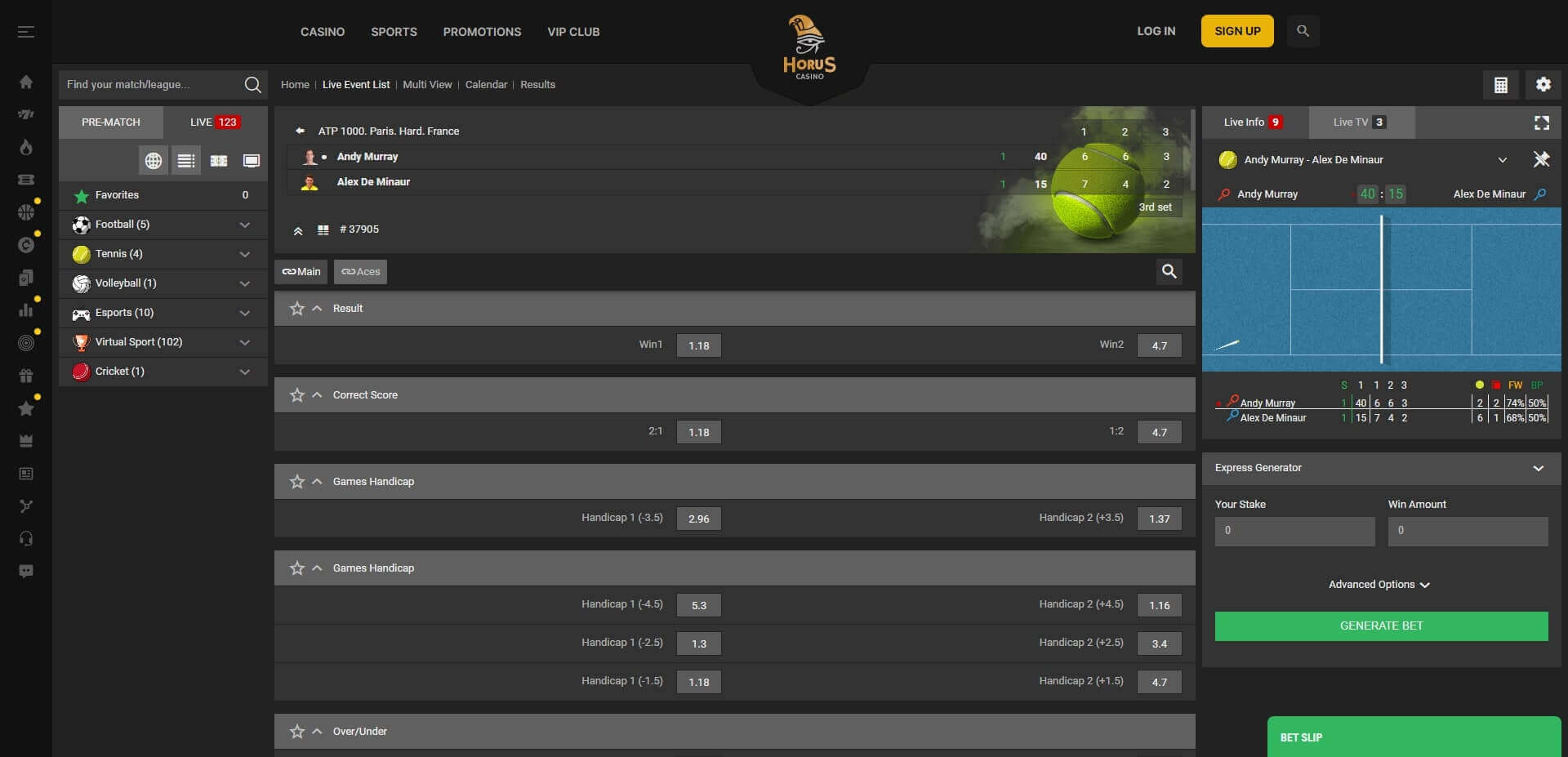
Task: Click the SIGN UP button
Action: [1236, 30]
